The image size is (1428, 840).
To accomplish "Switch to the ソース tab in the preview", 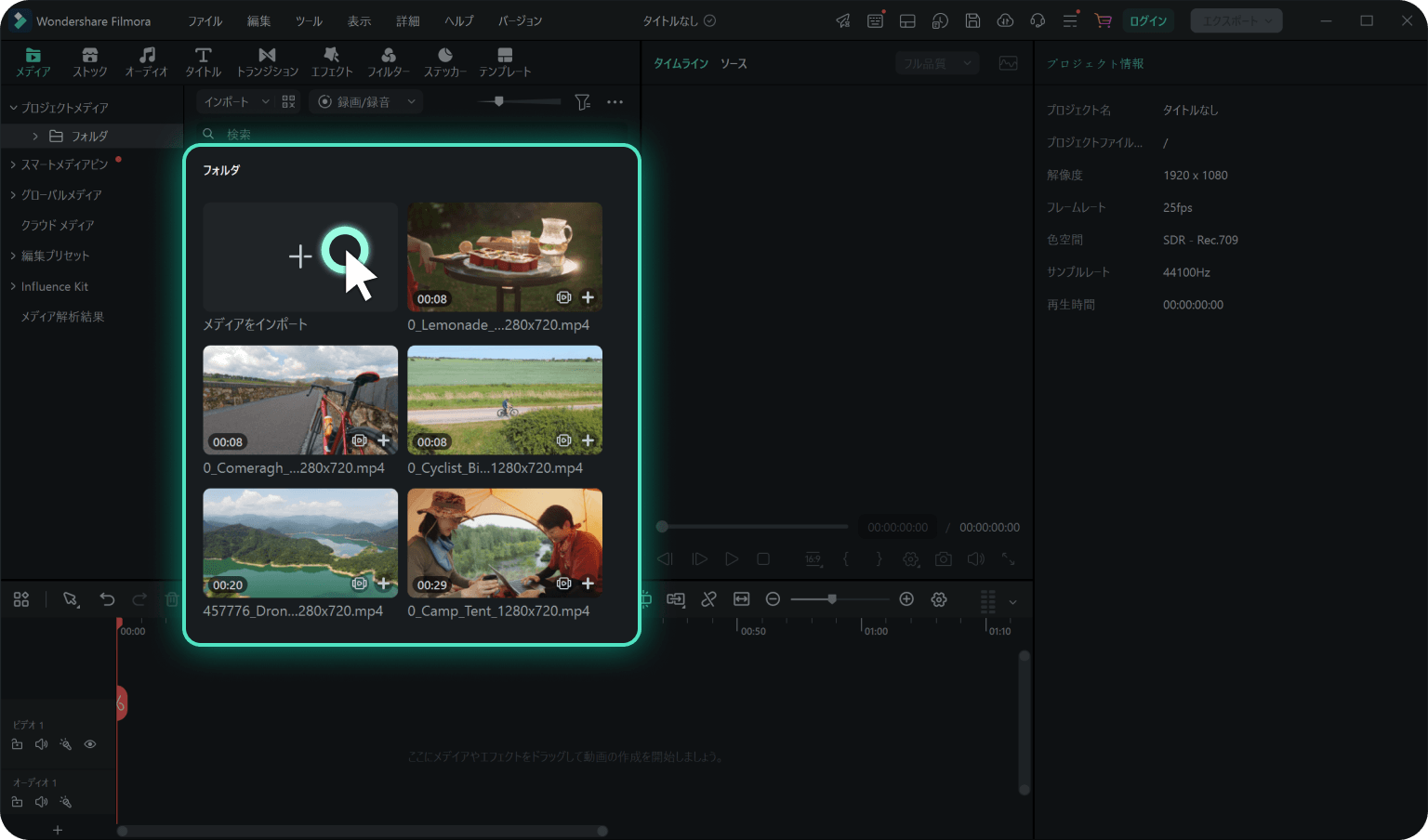I will click(x=734, y=63).
